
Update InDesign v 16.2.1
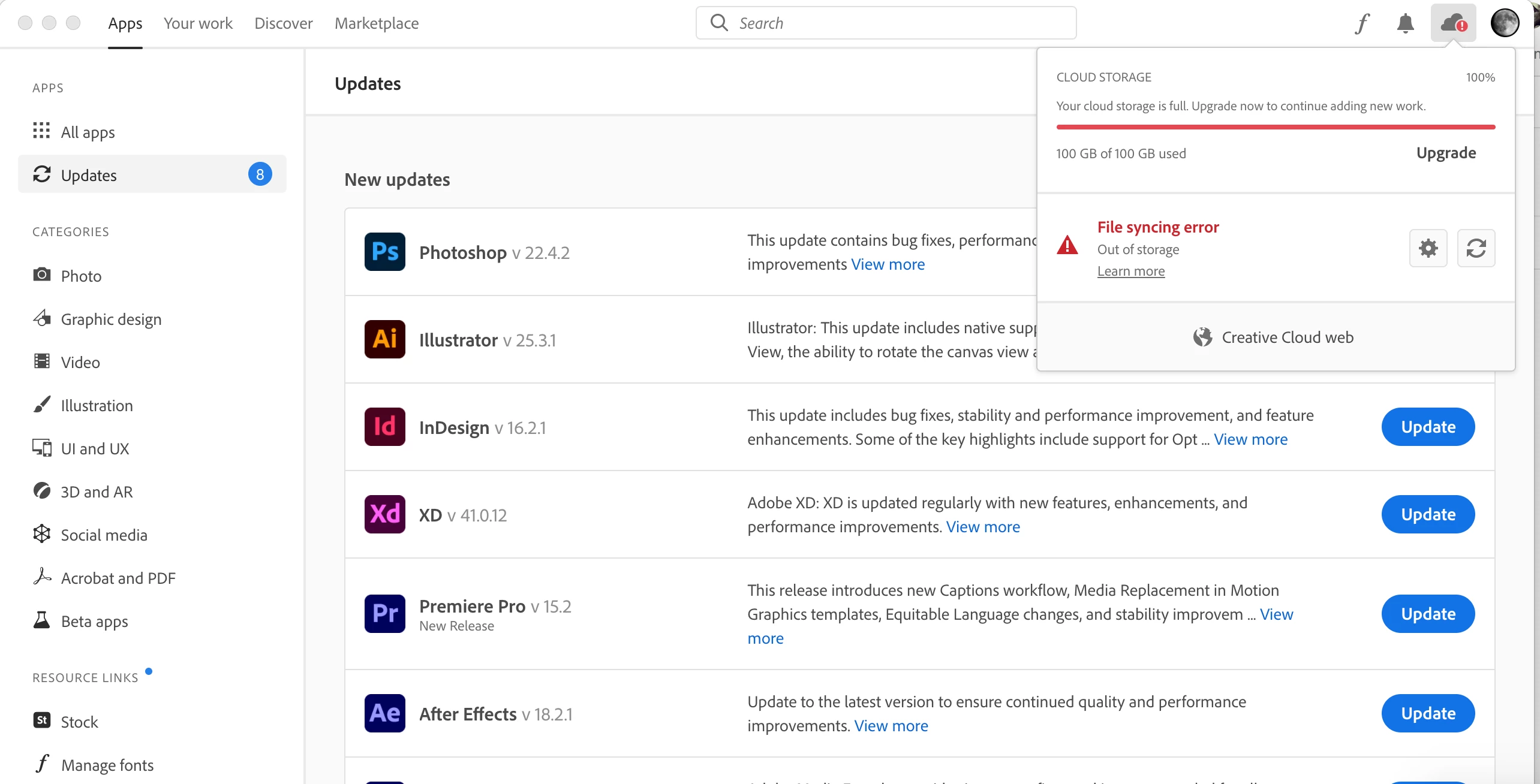(1428, 427)
